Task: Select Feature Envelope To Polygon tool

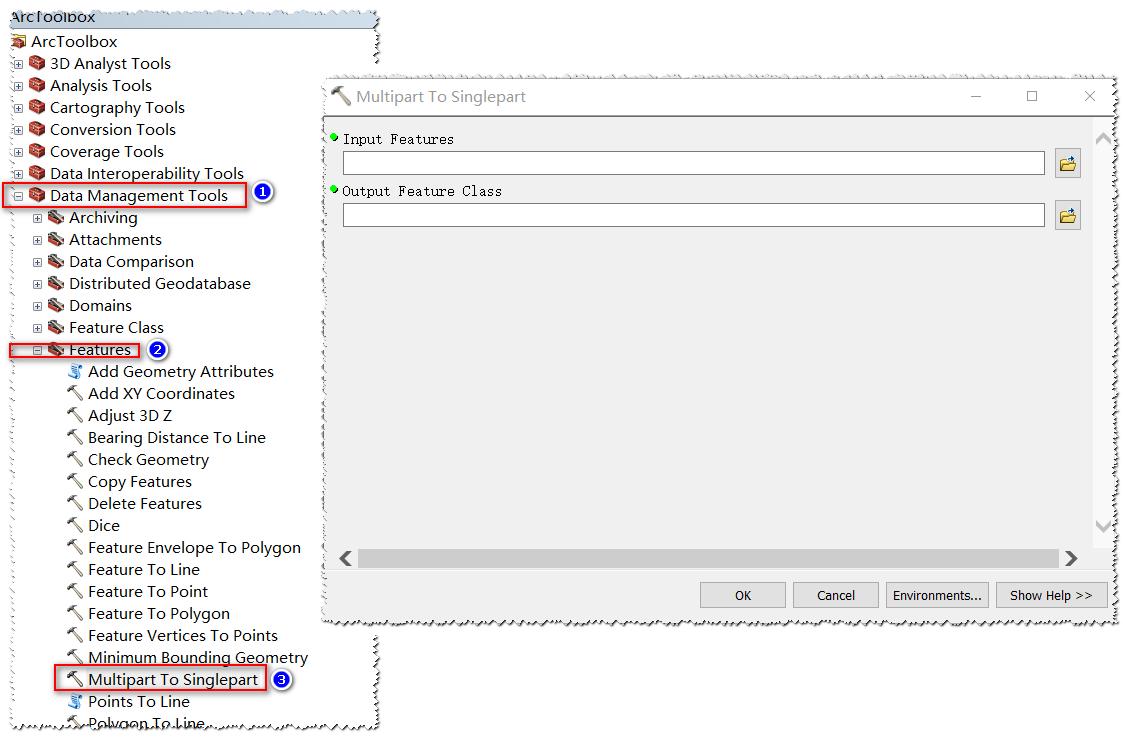Action: click(x=194, y=548)
